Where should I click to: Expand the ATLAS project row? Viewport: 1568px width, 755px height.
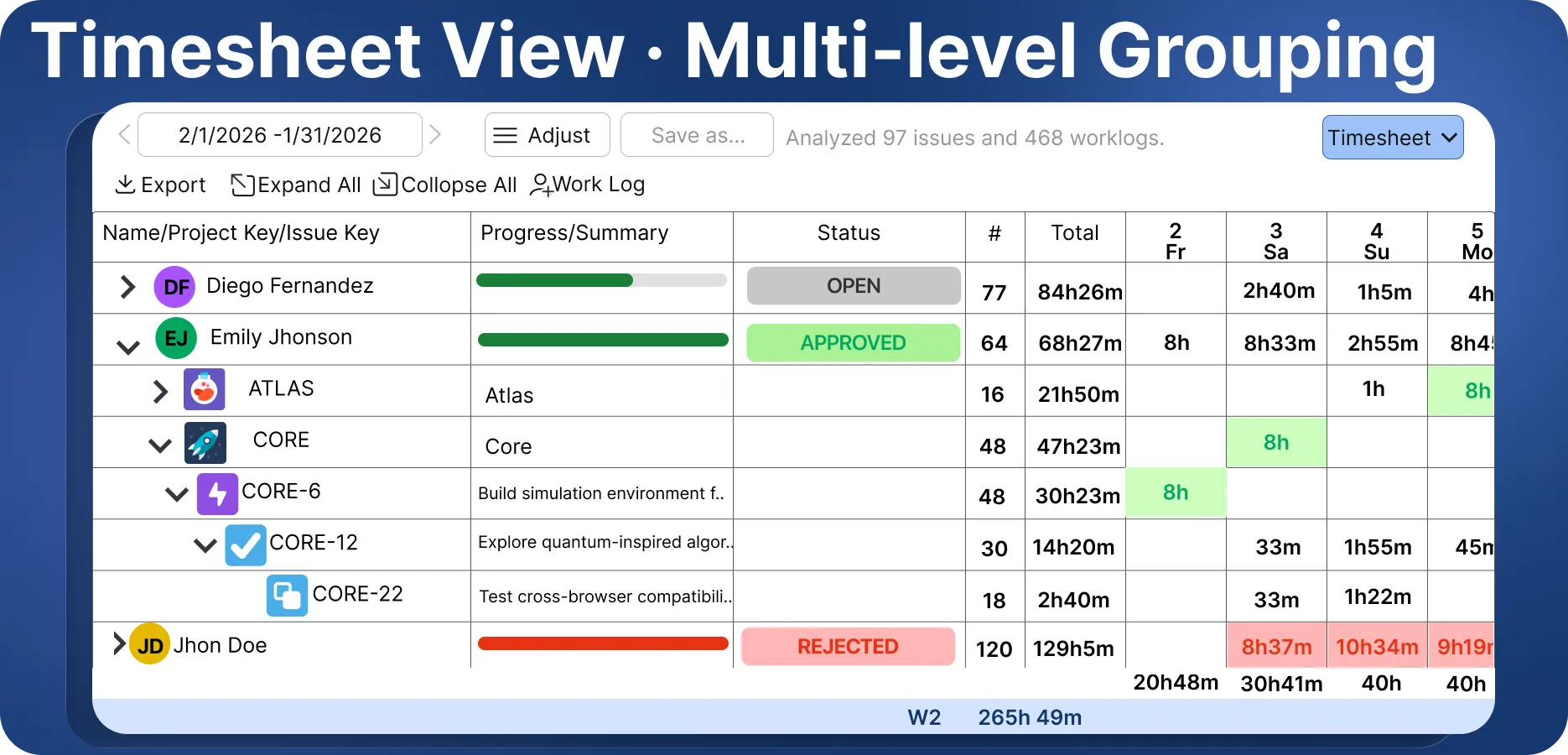click(x=160, y=391)
